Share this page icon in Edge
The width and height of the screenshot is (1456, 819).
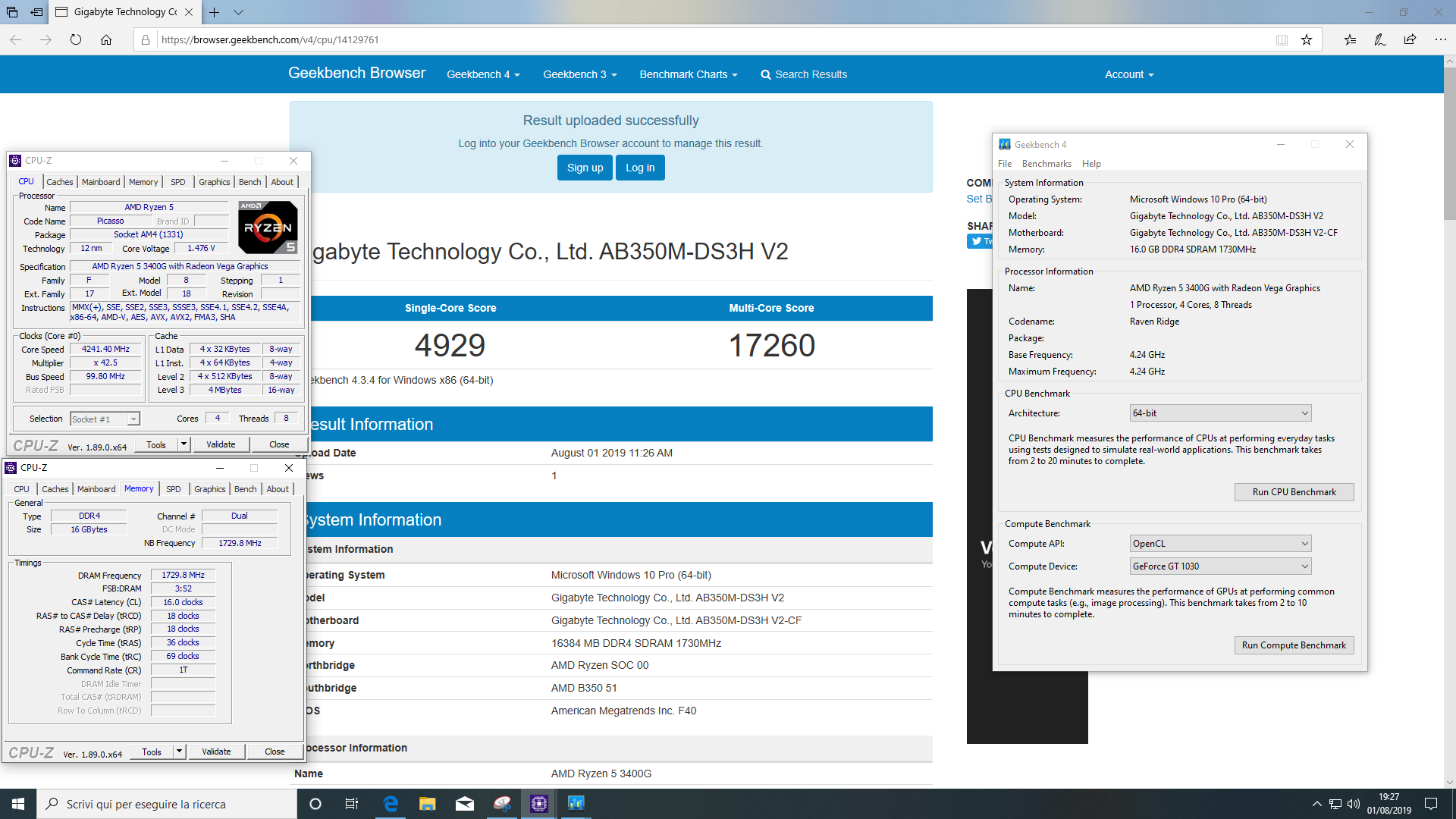[1410, 39]
